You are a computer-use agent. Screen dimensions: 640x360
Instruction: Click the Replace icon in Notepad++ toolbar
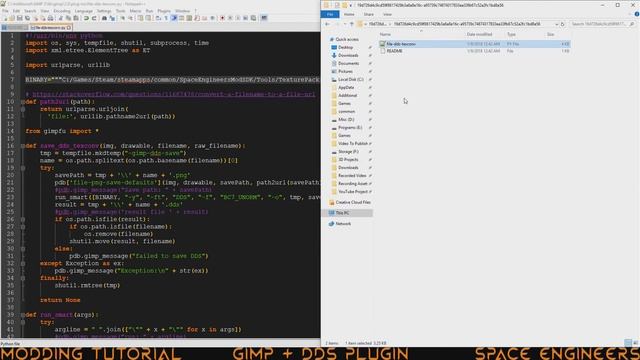pyautogui.click(x=112, y=18)
